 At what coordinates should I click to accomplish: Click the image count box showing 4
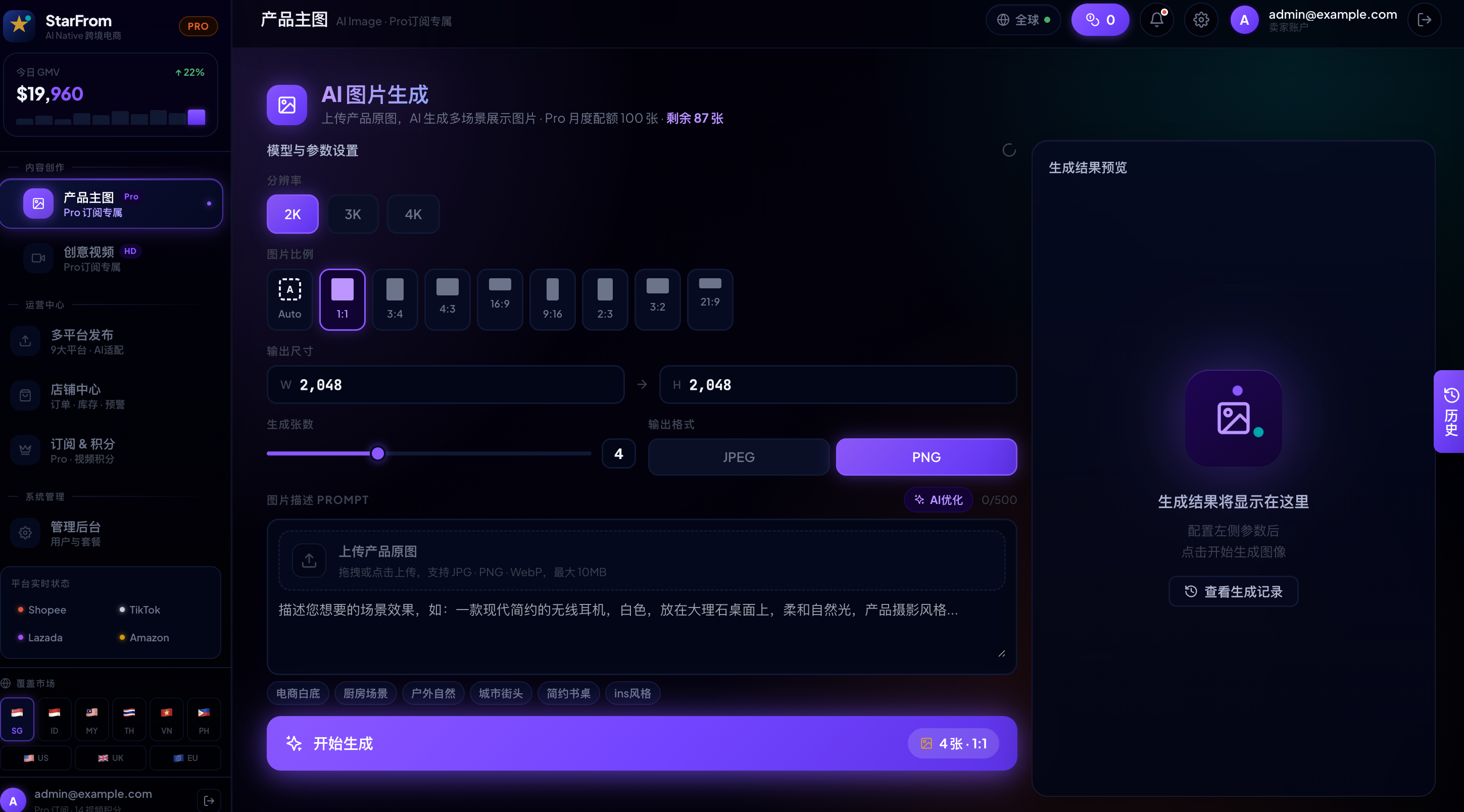click(618, 453)
